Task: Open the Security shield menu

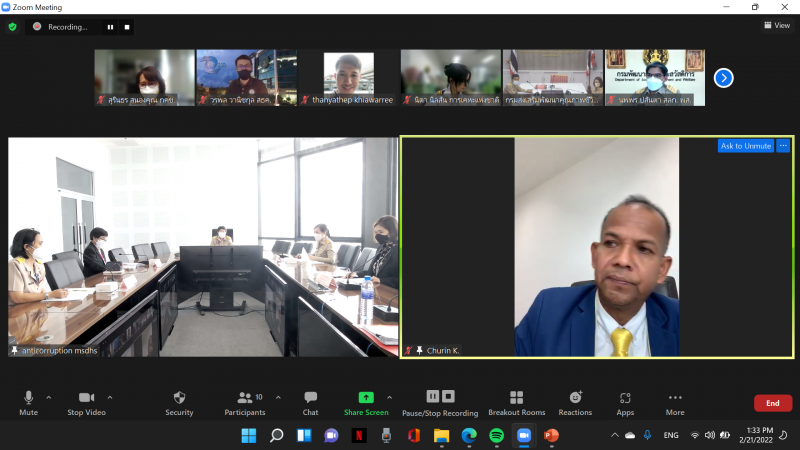Action: point(179,403)
